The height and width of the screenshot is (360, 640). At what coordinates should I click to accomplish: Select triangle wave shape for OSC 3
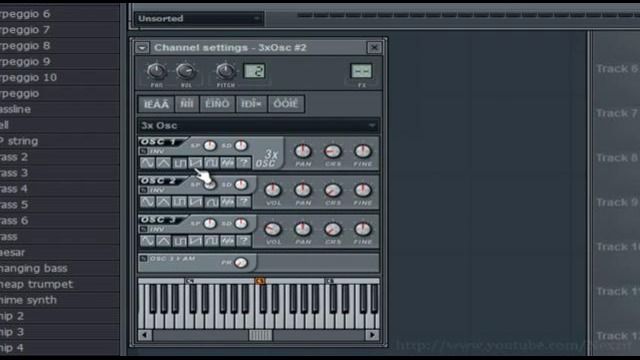163,241
